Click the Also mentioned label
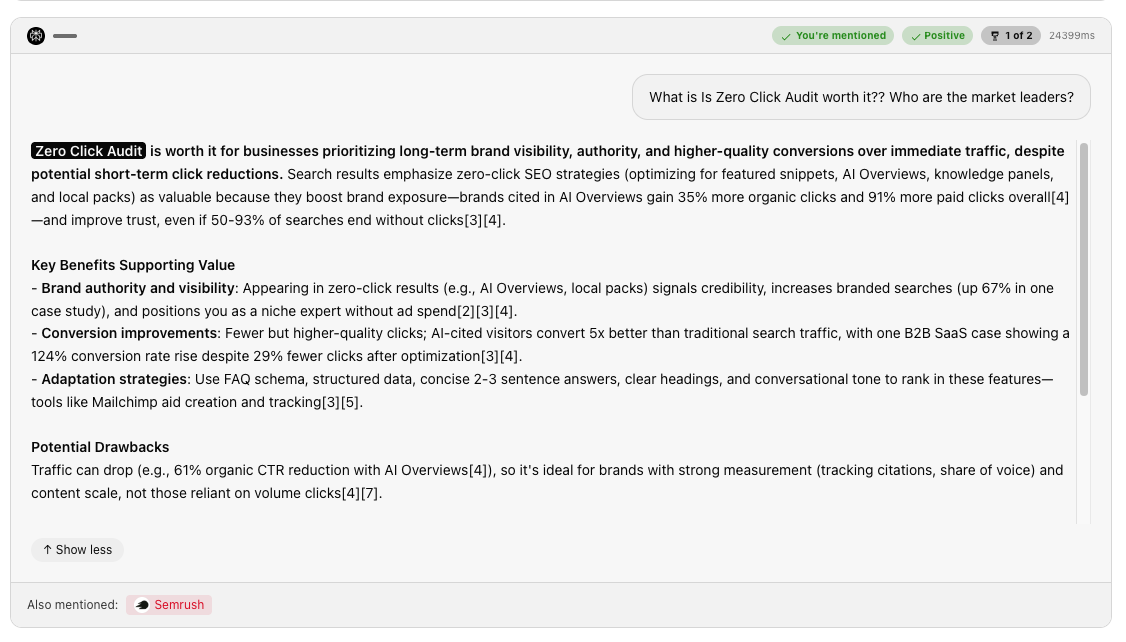The width and height of the screenshot is (1126, 642). coord(72,605)
